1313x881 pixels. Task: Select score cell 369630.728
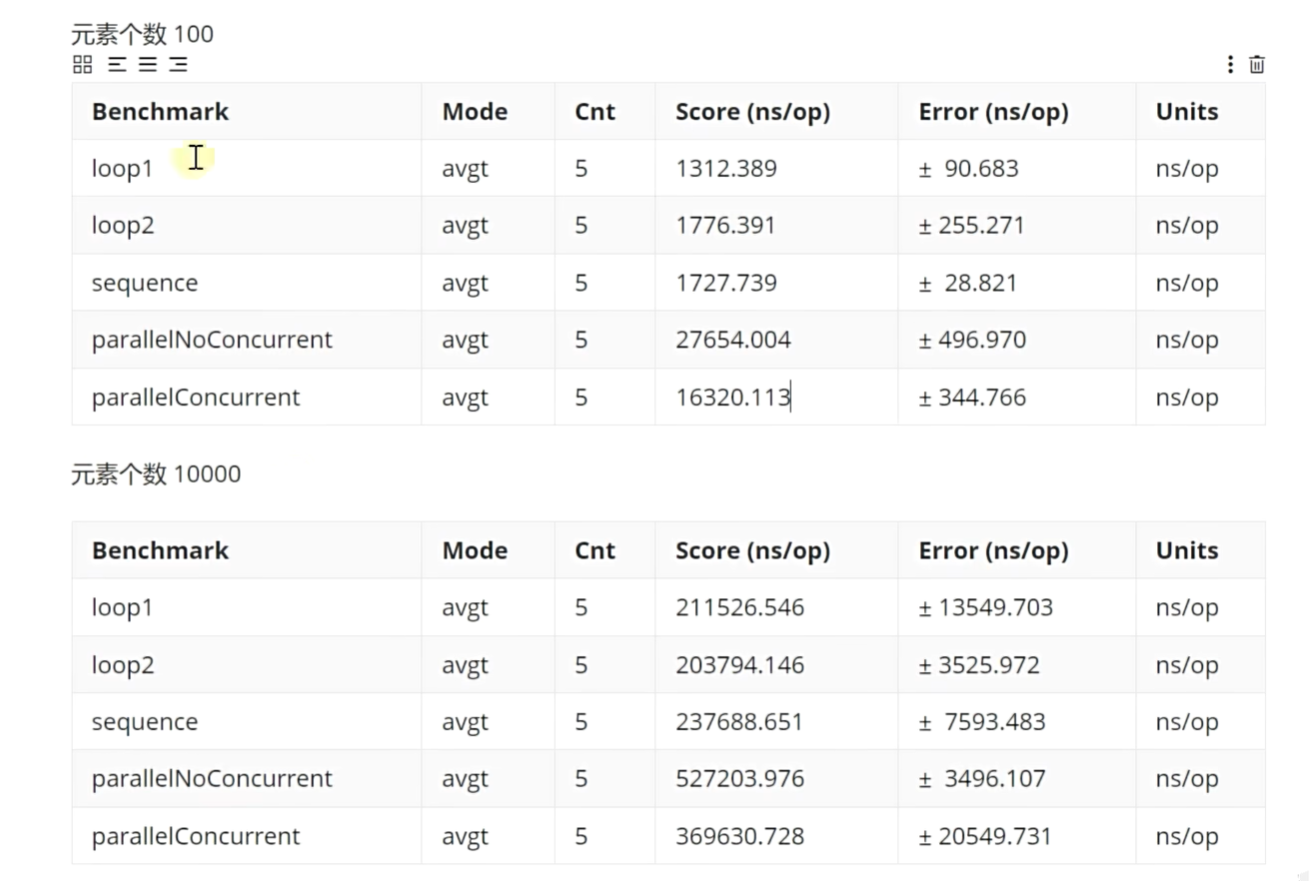coord(740,836)
